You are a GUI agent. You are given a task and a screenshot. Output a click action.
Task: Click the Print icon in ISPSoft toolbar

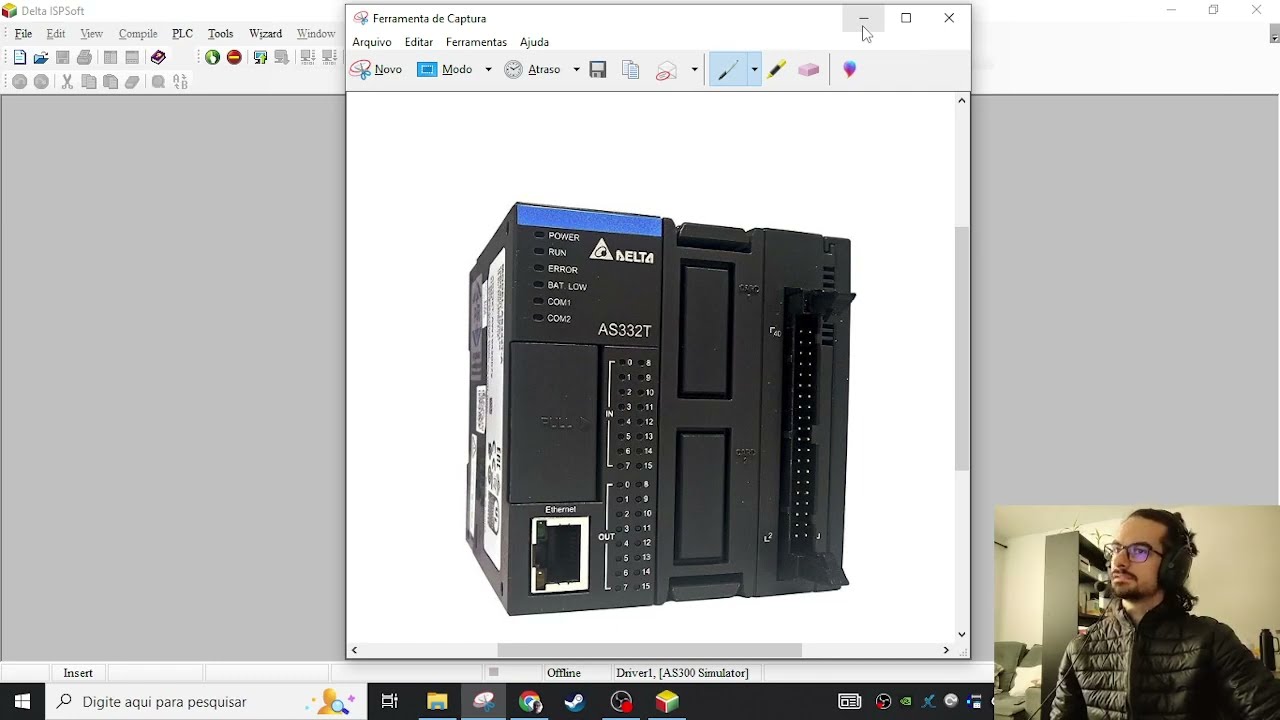[x=85, y=58]
